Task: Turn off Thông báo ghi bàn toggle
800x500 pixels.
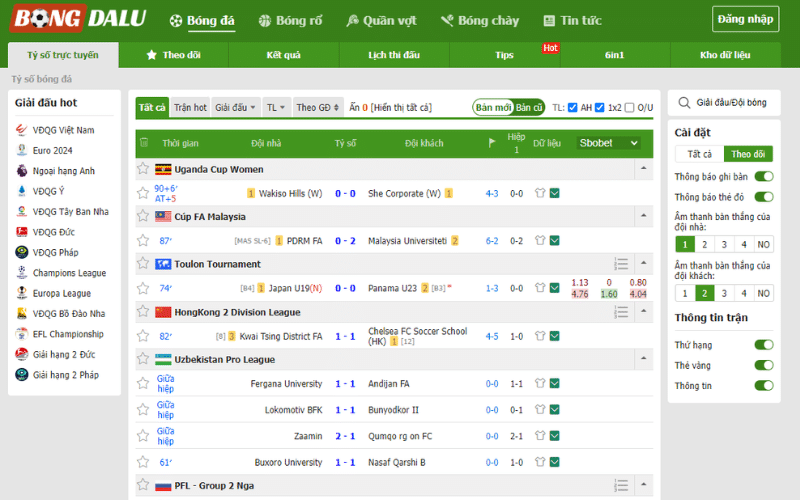Action: (764, 177)
